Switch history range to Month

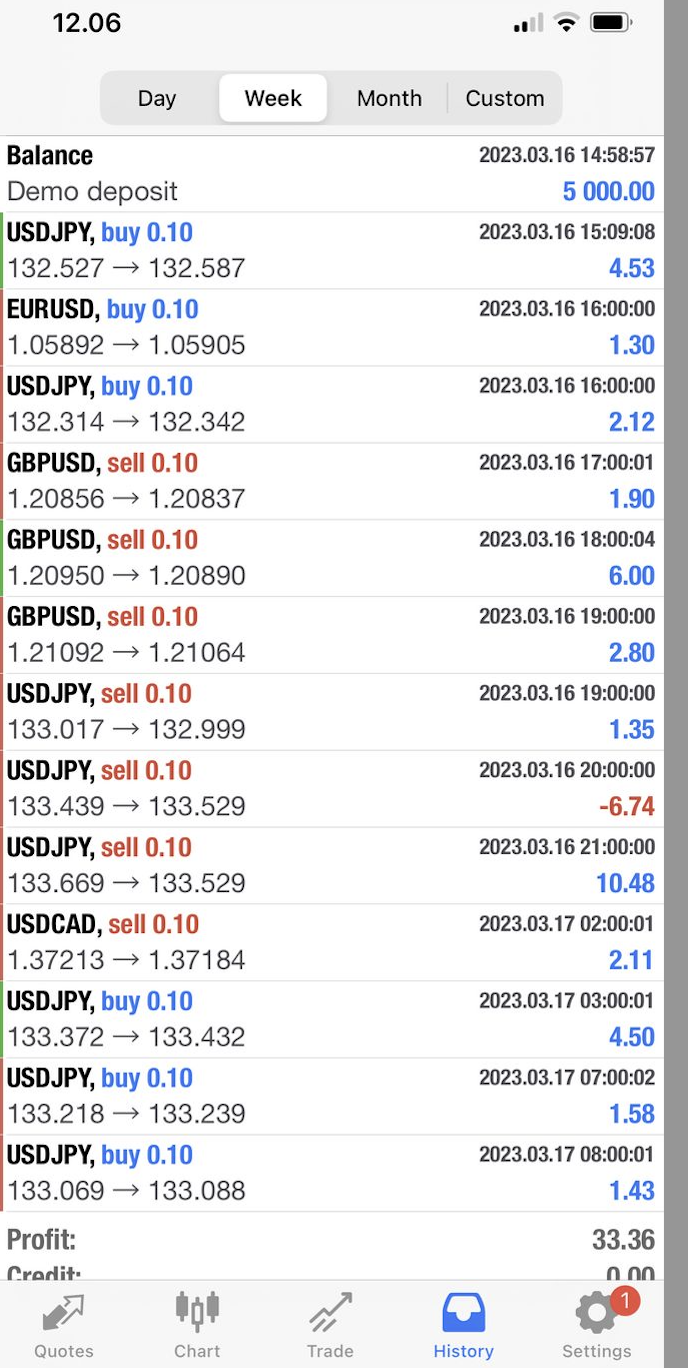tap(389, 98)
